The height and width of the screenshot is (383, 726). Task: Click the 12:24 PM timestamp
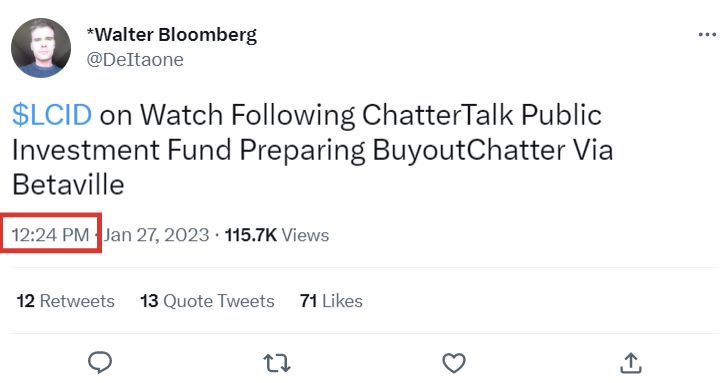(x=50, y=235)
